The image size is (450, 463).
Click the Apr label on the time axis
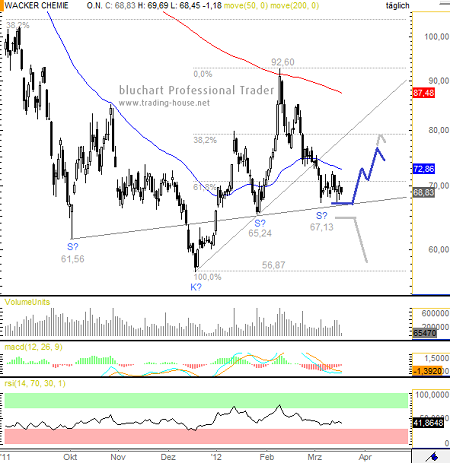coord(365,457)
